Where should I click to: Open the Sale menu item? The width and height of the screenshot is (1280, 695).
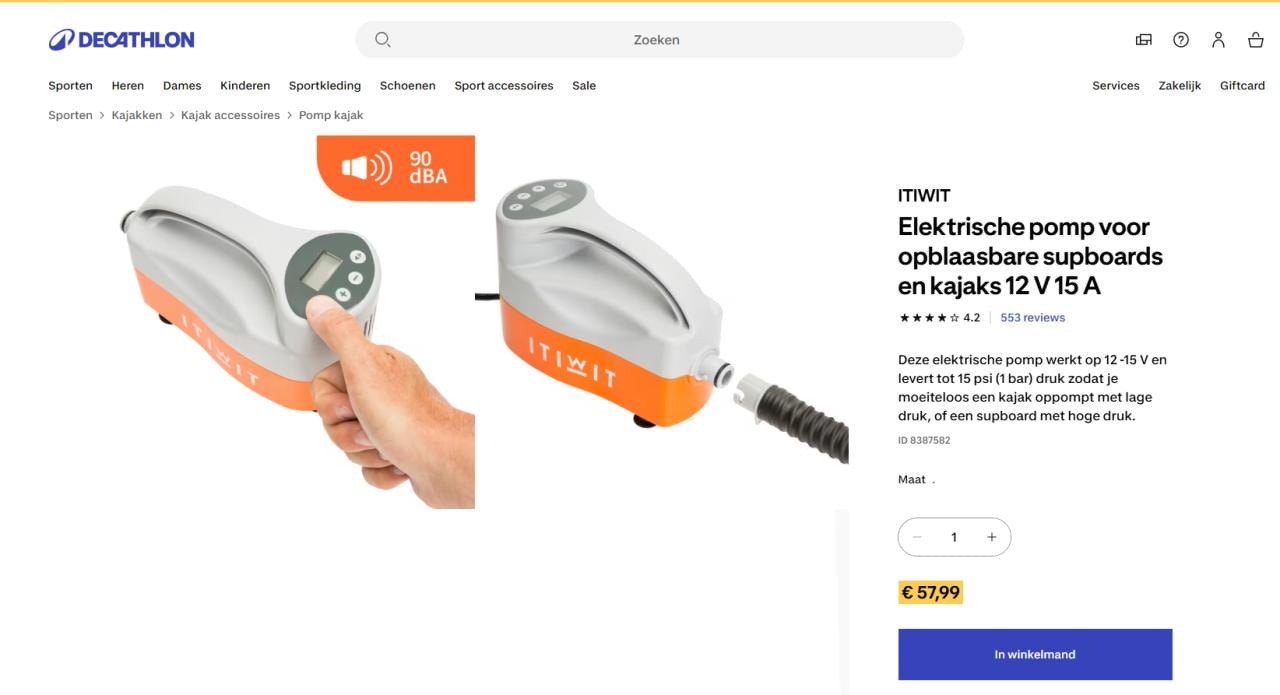(x=584, y=86)
